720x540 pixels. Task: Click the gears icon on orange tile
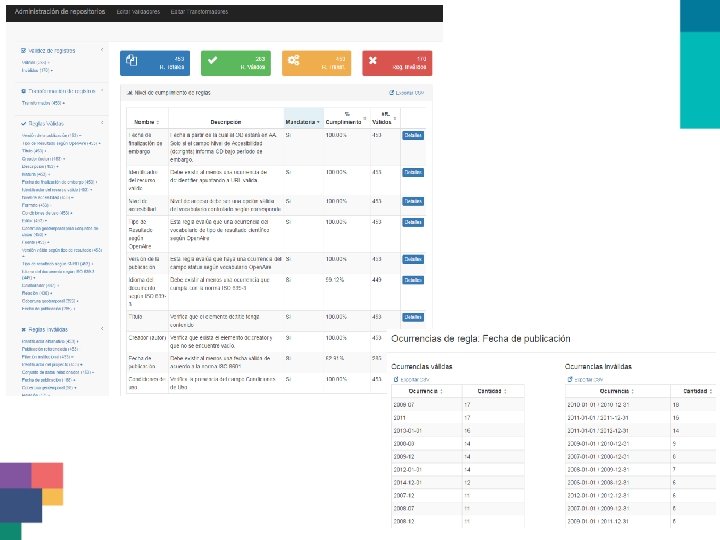293,60
